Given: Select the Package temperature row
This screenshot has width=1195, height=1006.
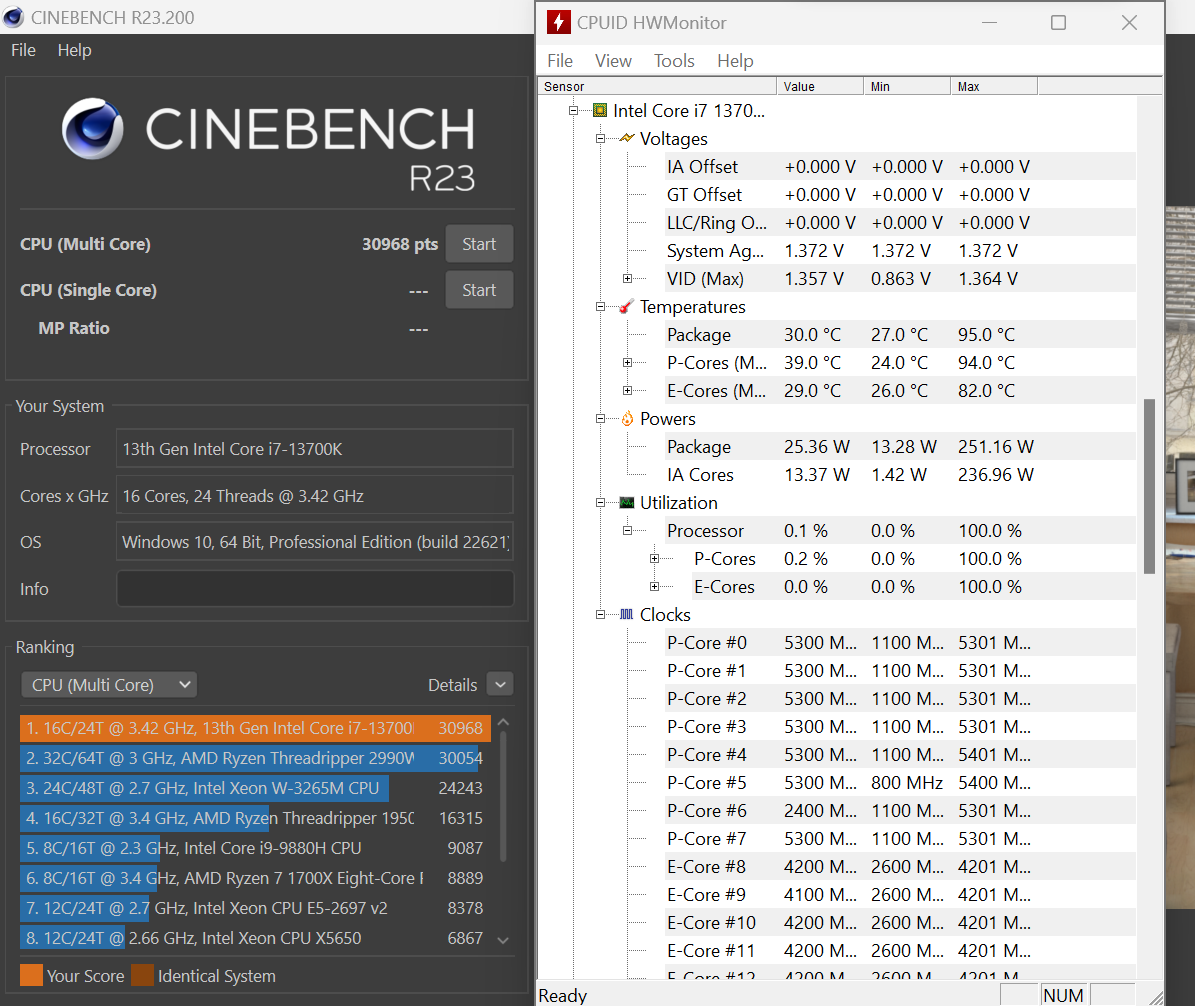Looking at the screenshot, I should click(x=899, y=335).
